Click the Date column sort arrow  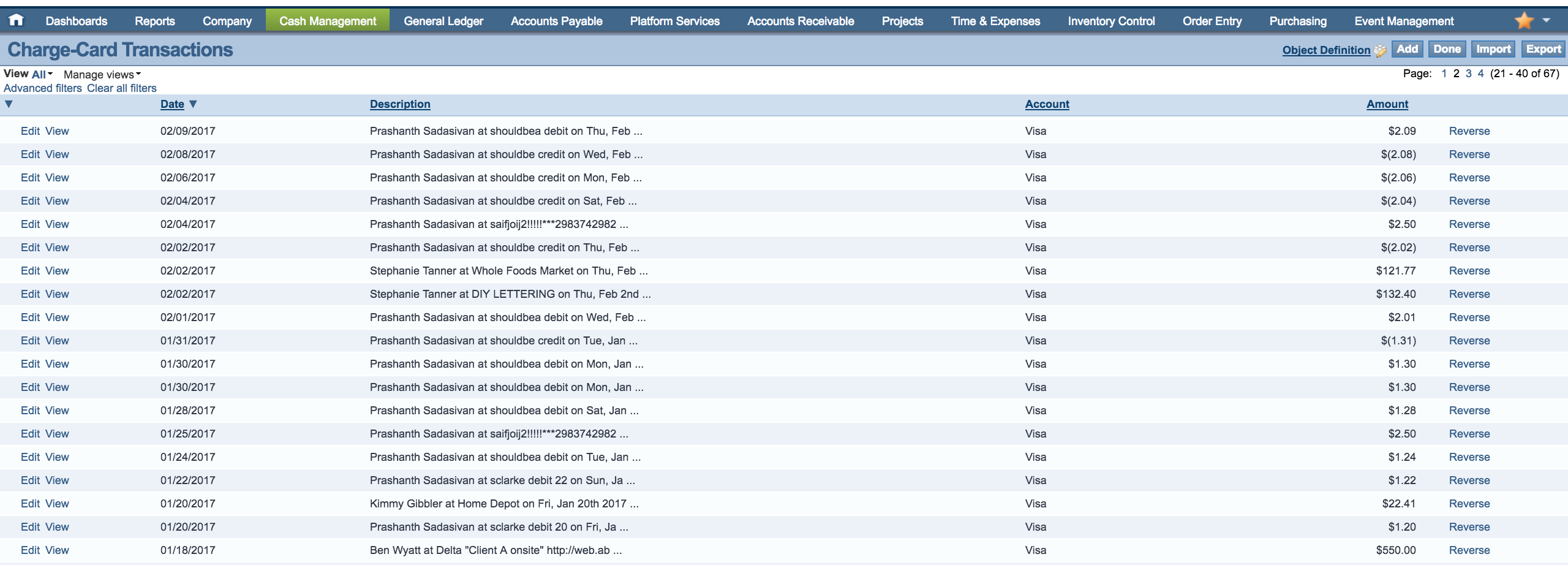194,104
